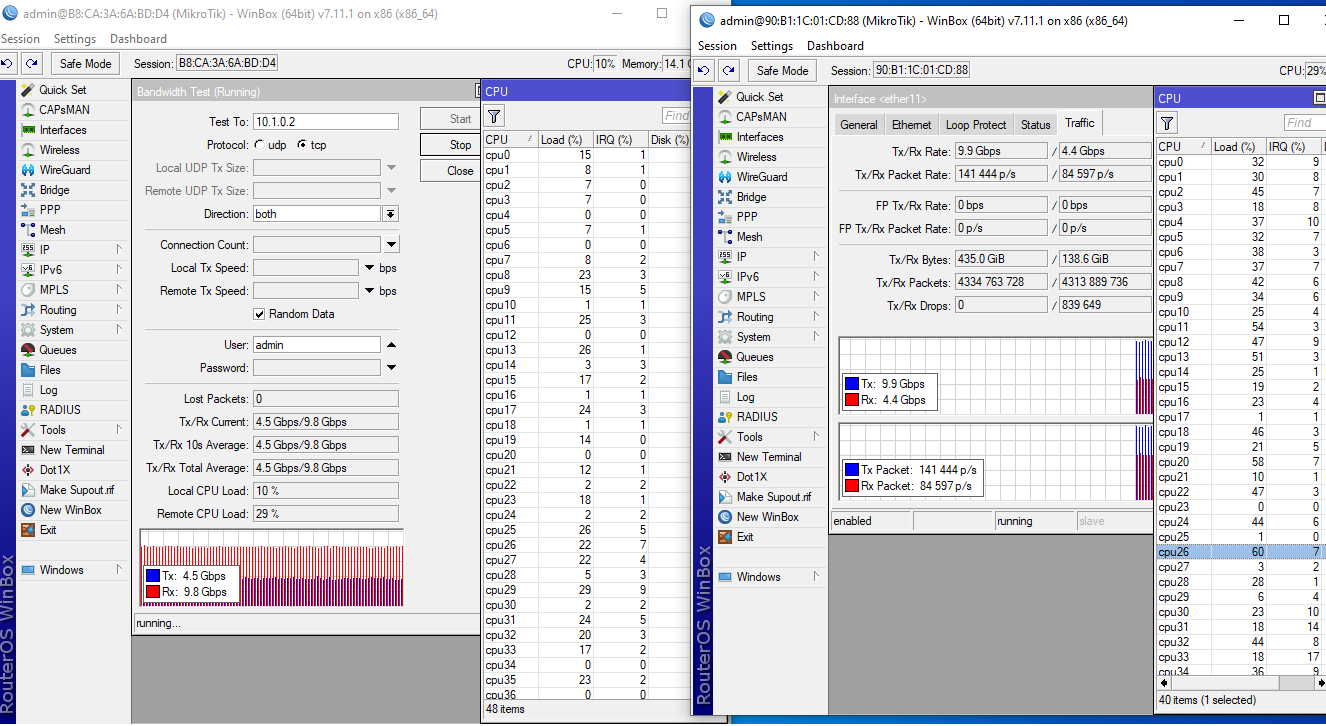Image resolution: width=1326 pixels, height=726 pixels.
Task: Select the udp protocol radio button
Action: coord(260,145)
